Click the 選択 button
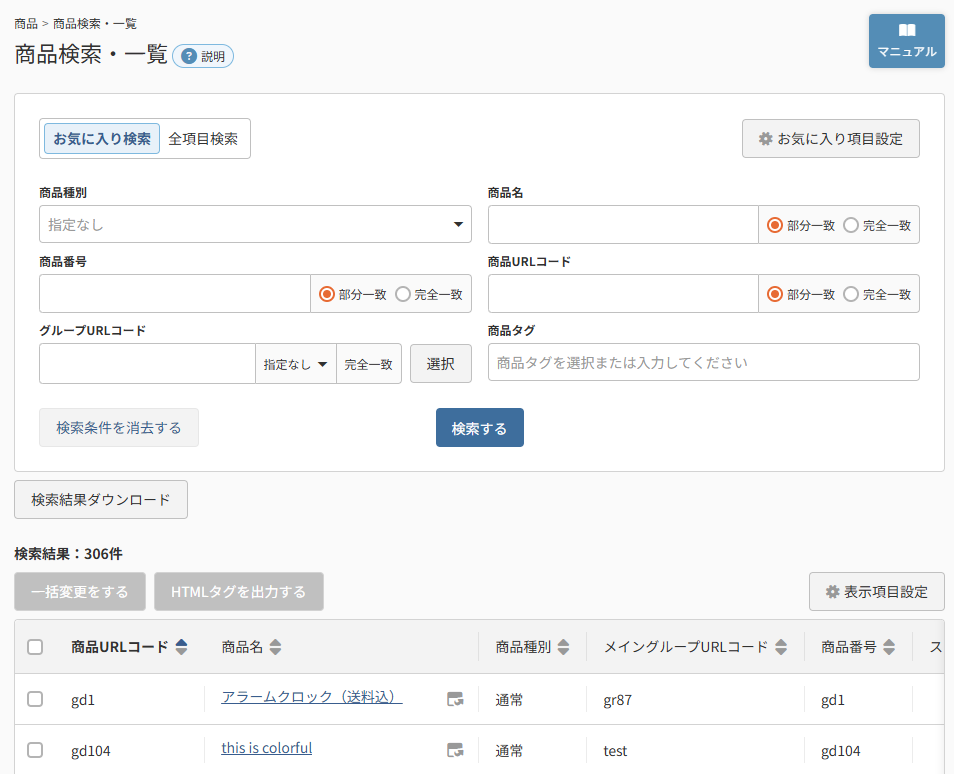954x774 pixels. pyautogui.click(x=440, y=364)
